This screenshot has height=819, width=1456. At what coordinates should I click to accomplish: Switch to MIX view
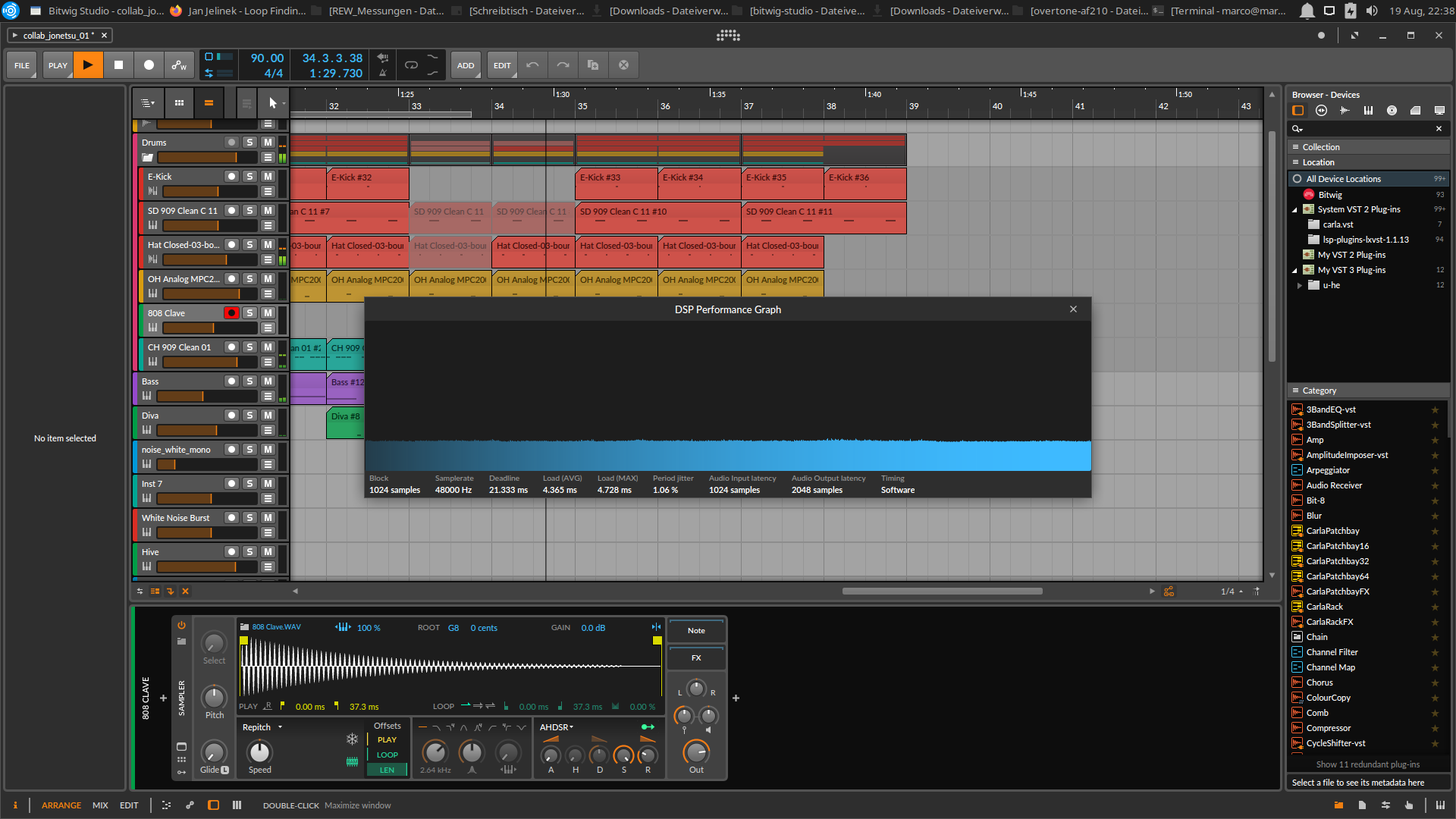pos(100,805)
